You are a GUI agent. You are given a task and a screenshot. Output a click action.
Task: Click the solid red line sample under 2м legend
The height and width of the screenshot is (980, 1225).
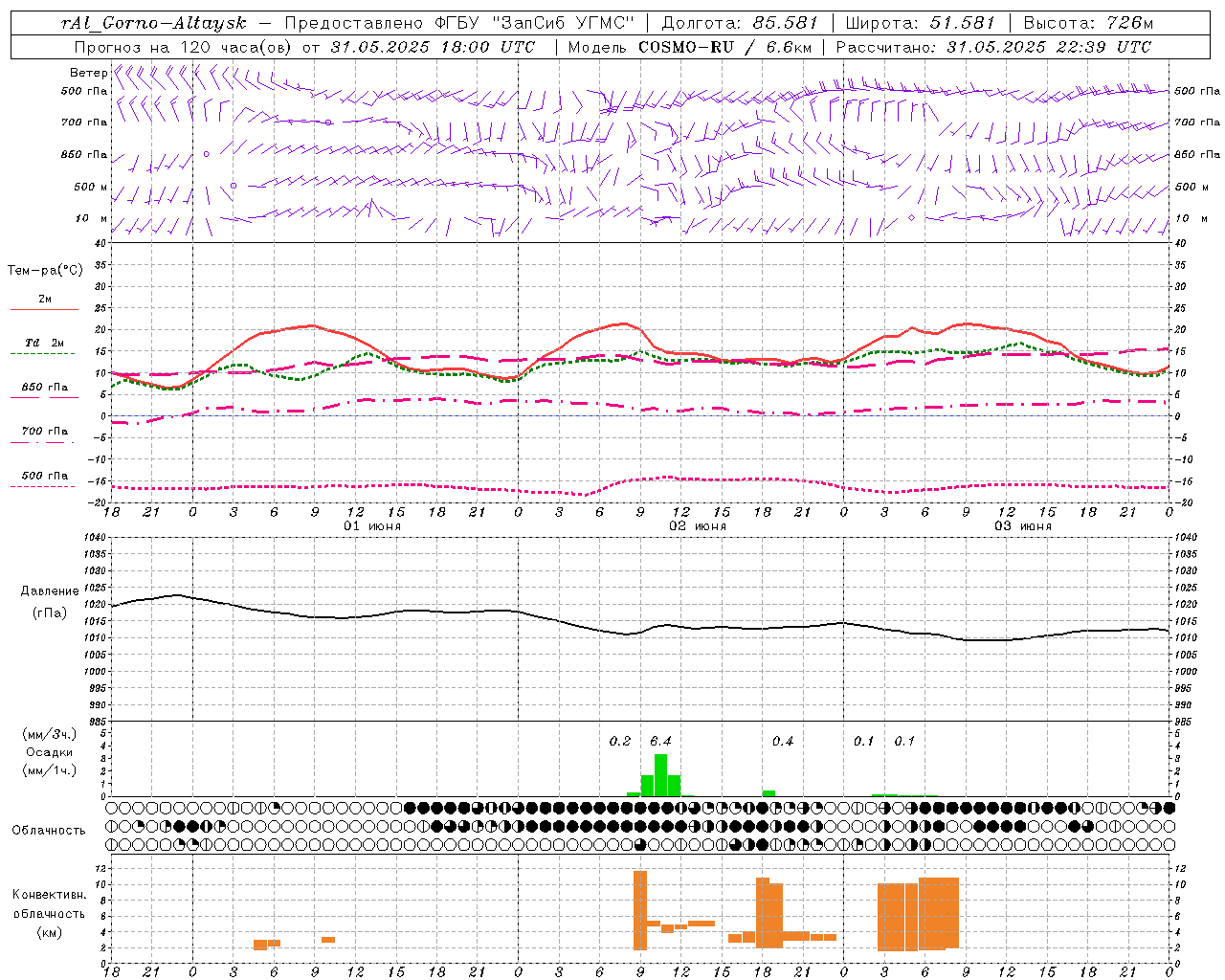[x=44, y=310]
